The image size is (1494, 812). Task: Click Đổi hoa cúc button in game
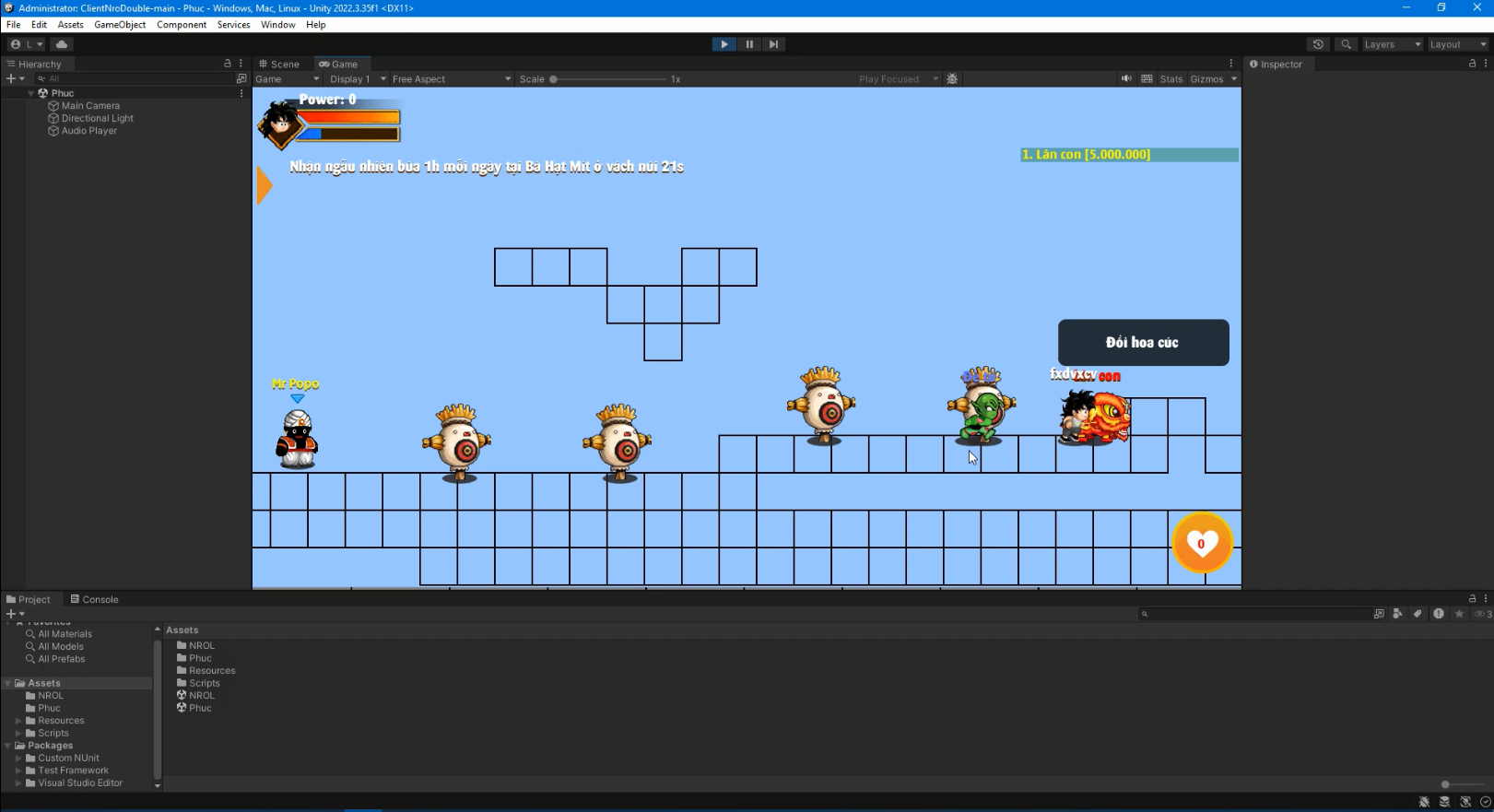click(x=1143, y=343)
